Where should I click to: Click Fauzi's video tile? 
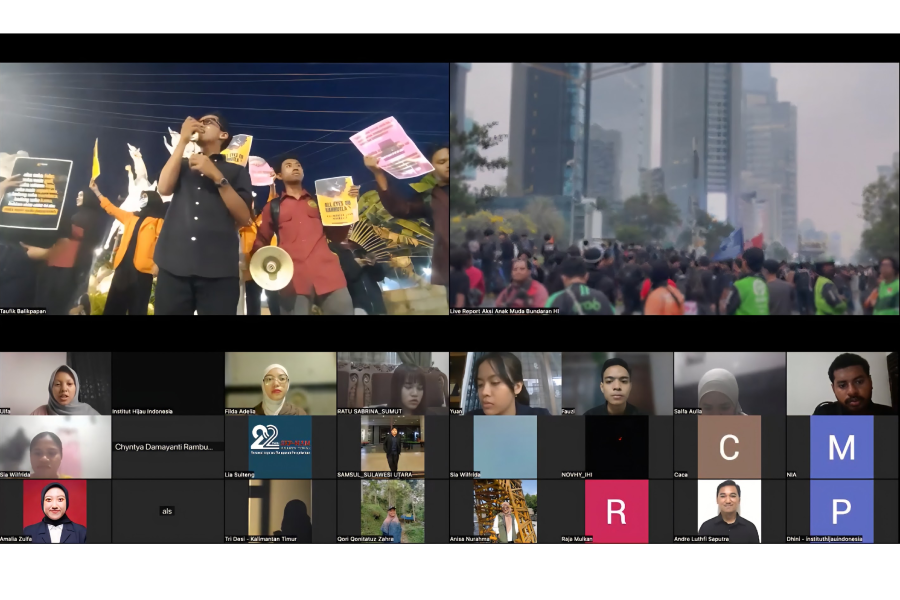pyautogui.click(x=617, y=384)
